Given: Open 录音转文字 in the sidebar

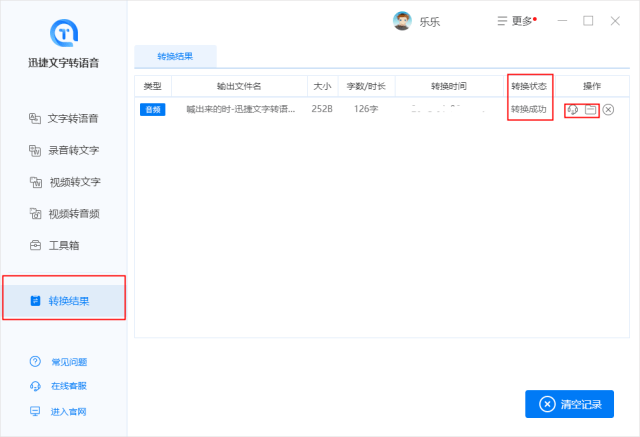Looking at the screenshot, I should tap(64, 151).
